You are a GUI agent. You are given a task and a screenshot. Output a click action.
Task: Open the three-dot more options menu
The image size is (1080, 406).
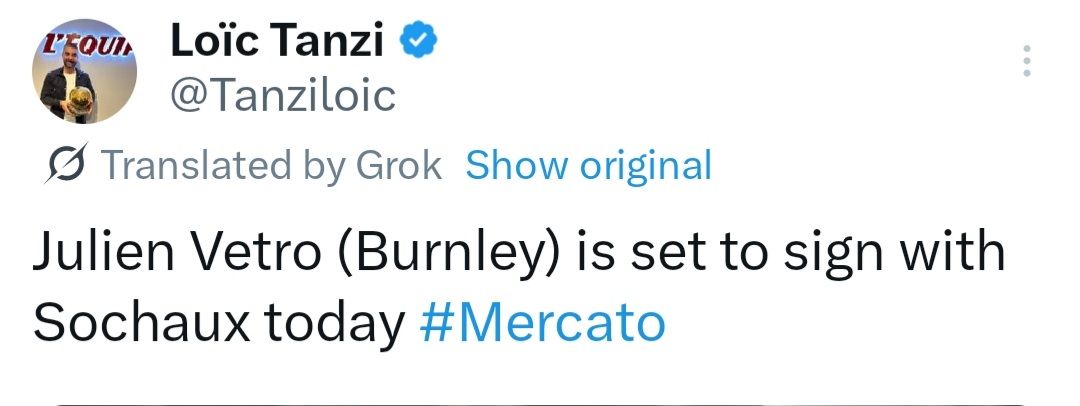click(x=1026, y=62)
